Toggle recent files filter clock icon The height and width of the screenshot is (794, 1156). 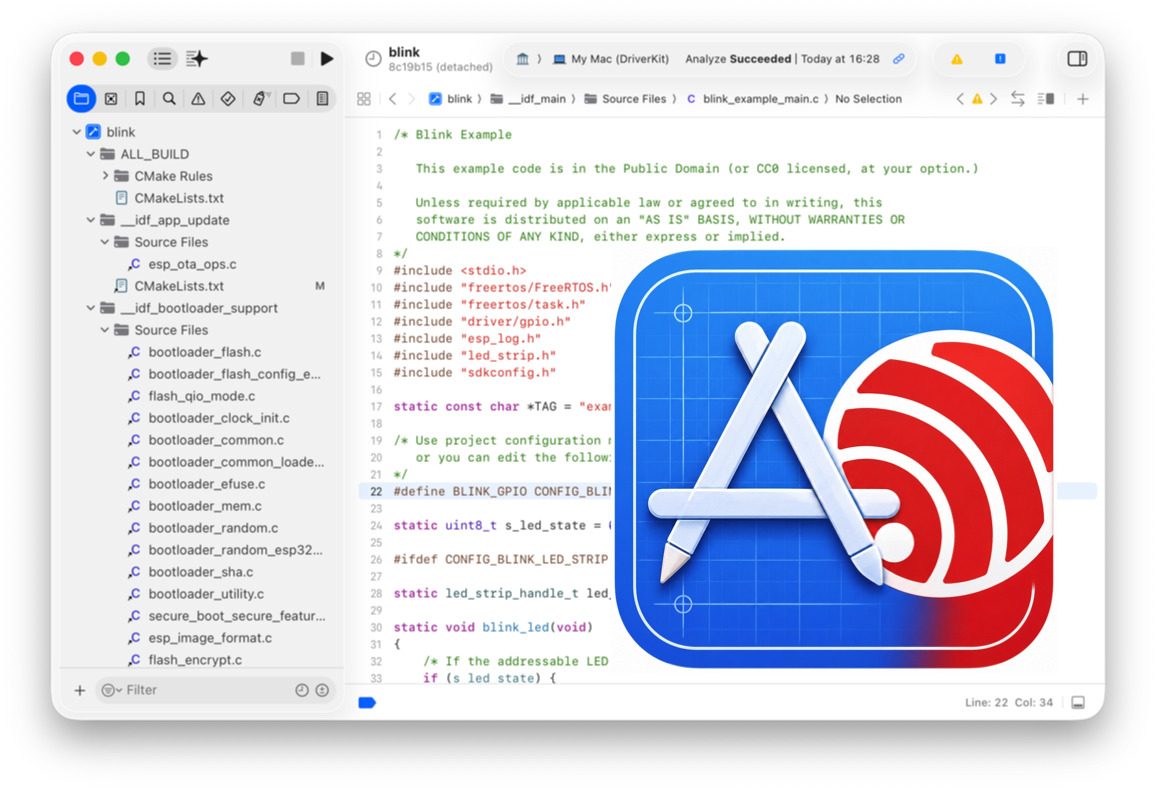302,690
